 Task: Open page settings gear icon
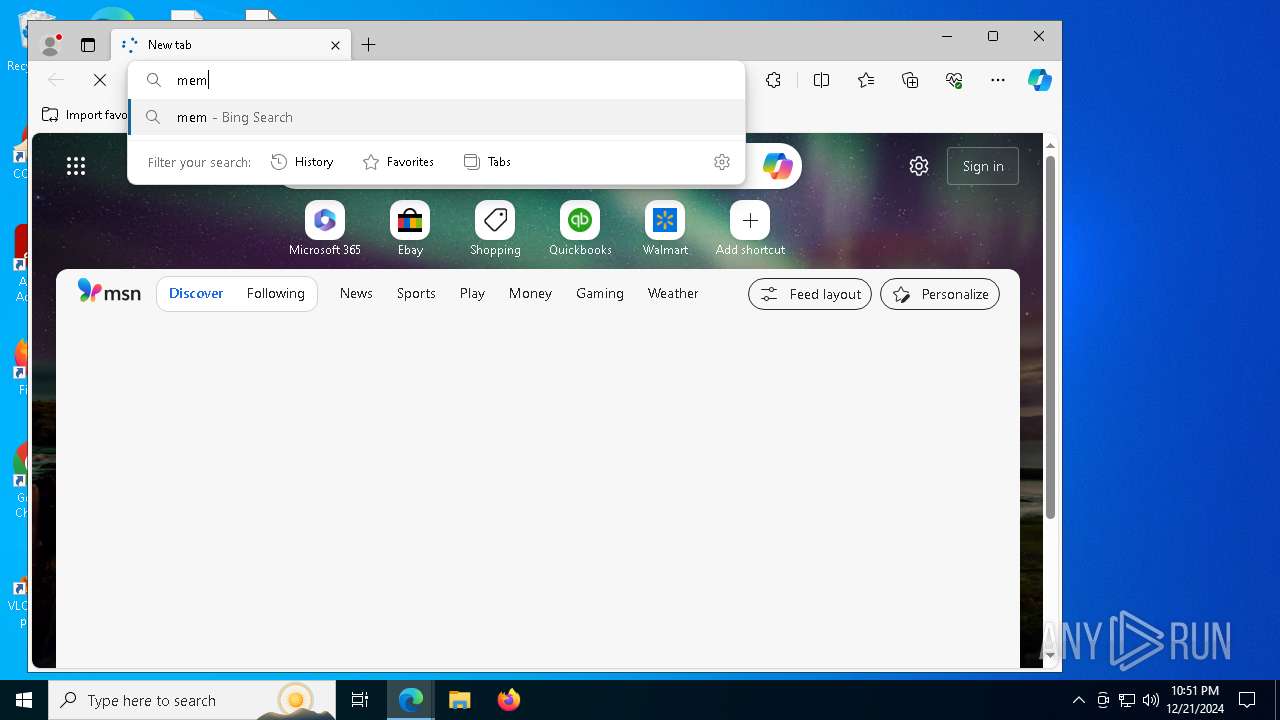point(919,166)
